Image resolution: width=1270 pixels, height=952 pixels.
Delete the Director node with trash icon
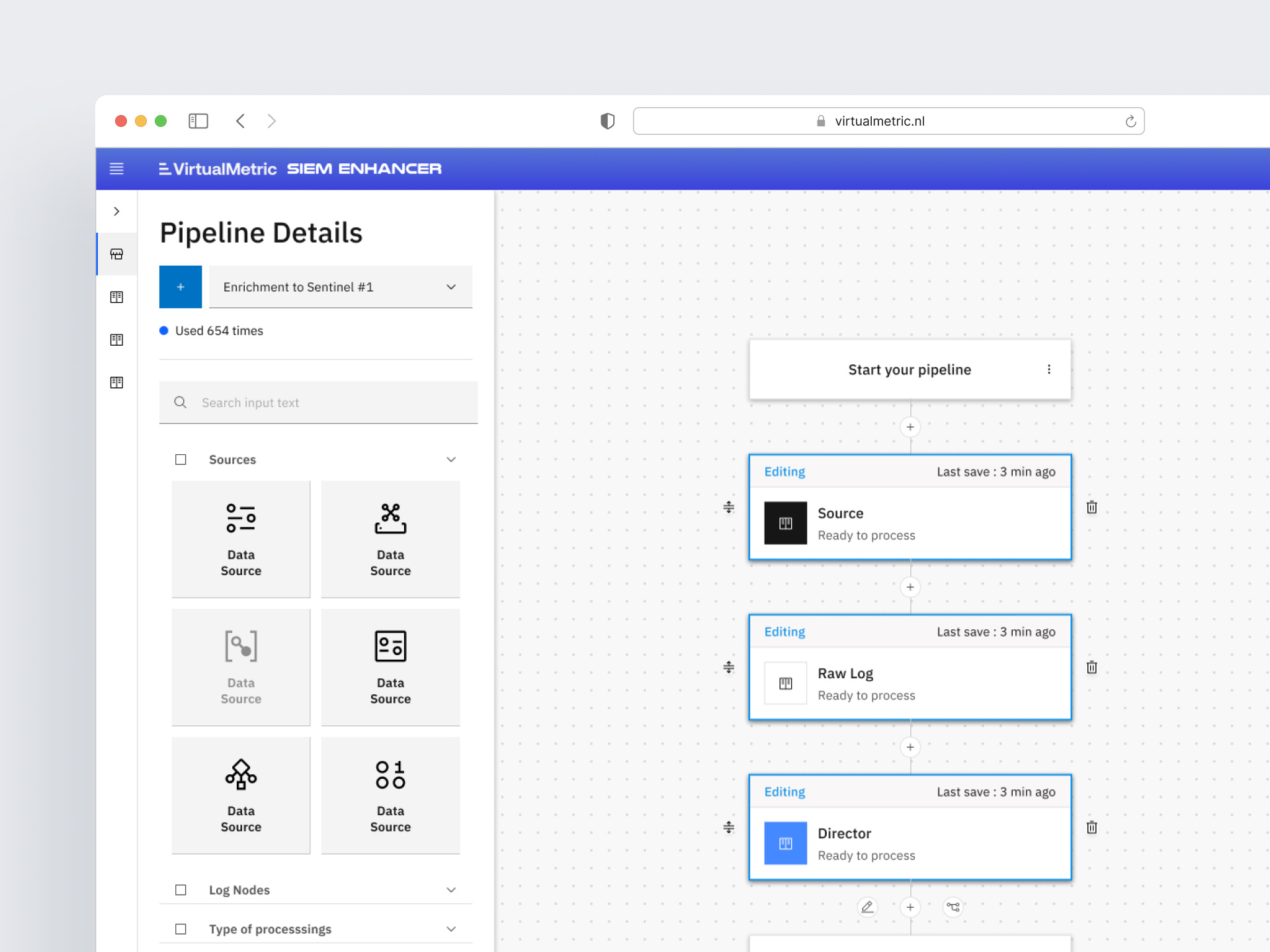(1092, 827)
